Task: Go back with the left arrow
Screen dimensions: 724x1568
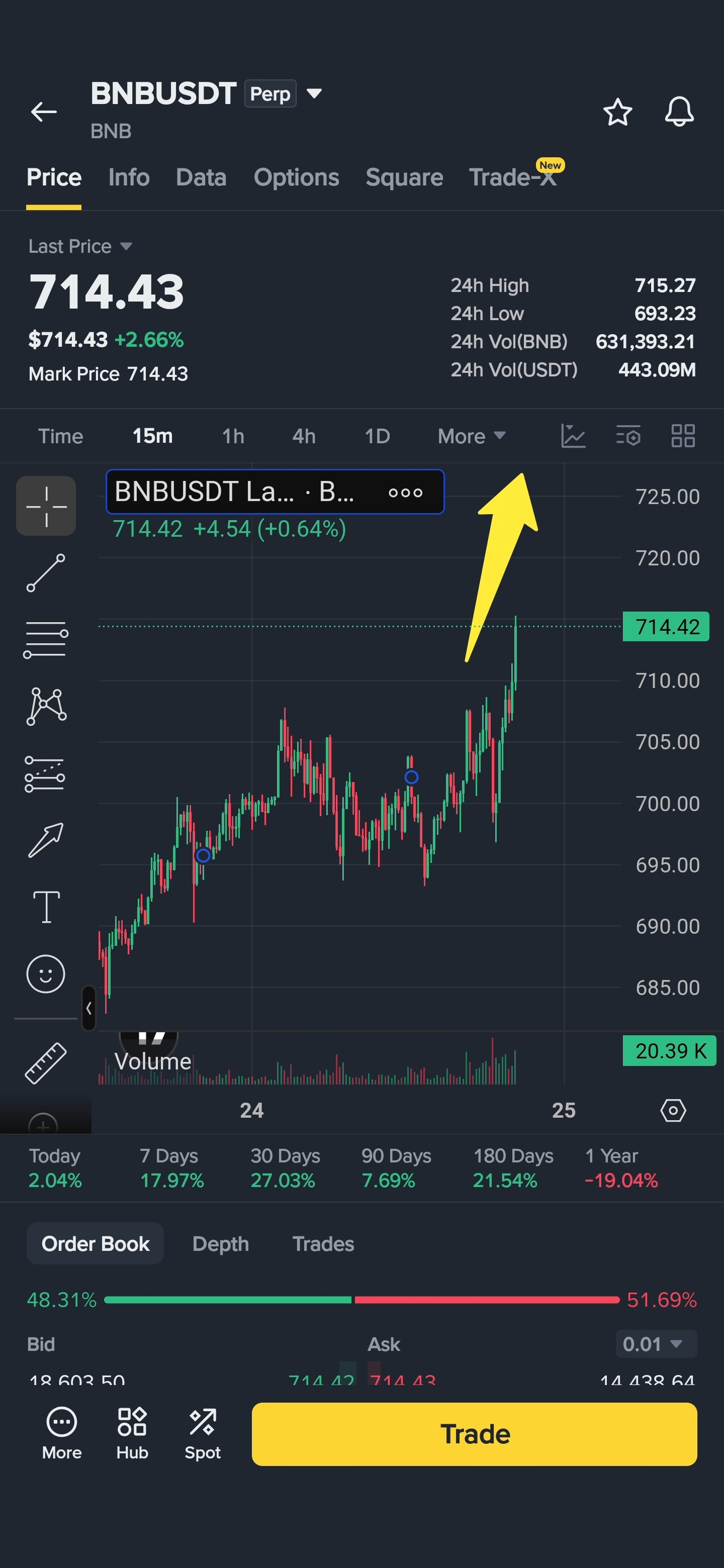Action: tap(44, 112)
